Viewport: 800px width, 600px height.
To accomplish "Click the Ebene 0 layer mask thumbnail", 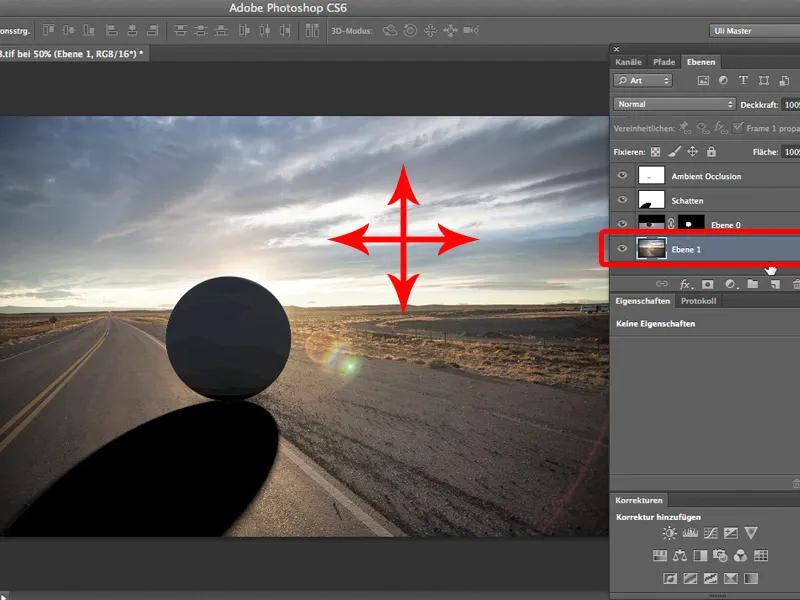I will (691, 224).
